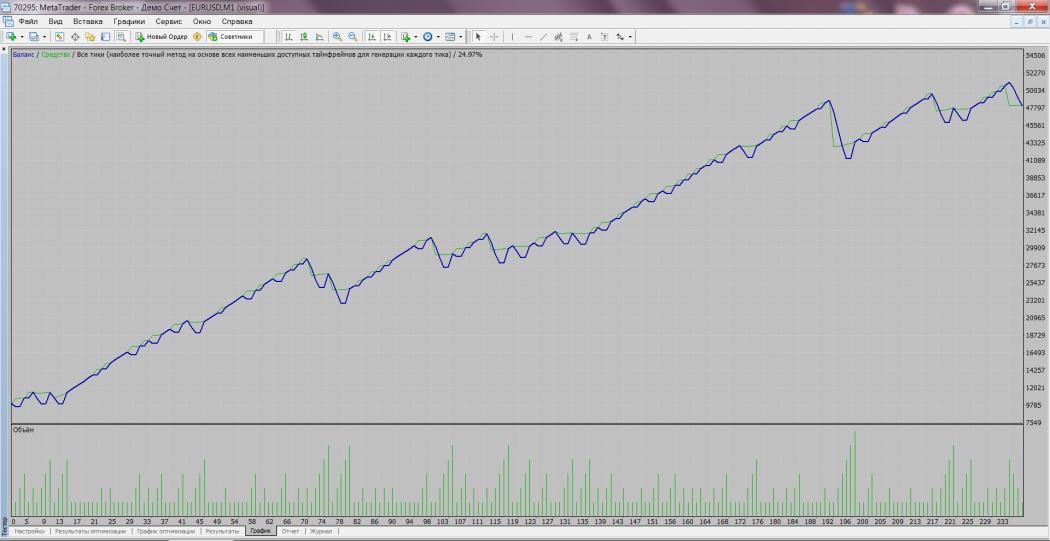Switch to the График оптимизации tab
Image resolution: width=1050 pixels, height=541 pixels.
pos(165,532)
